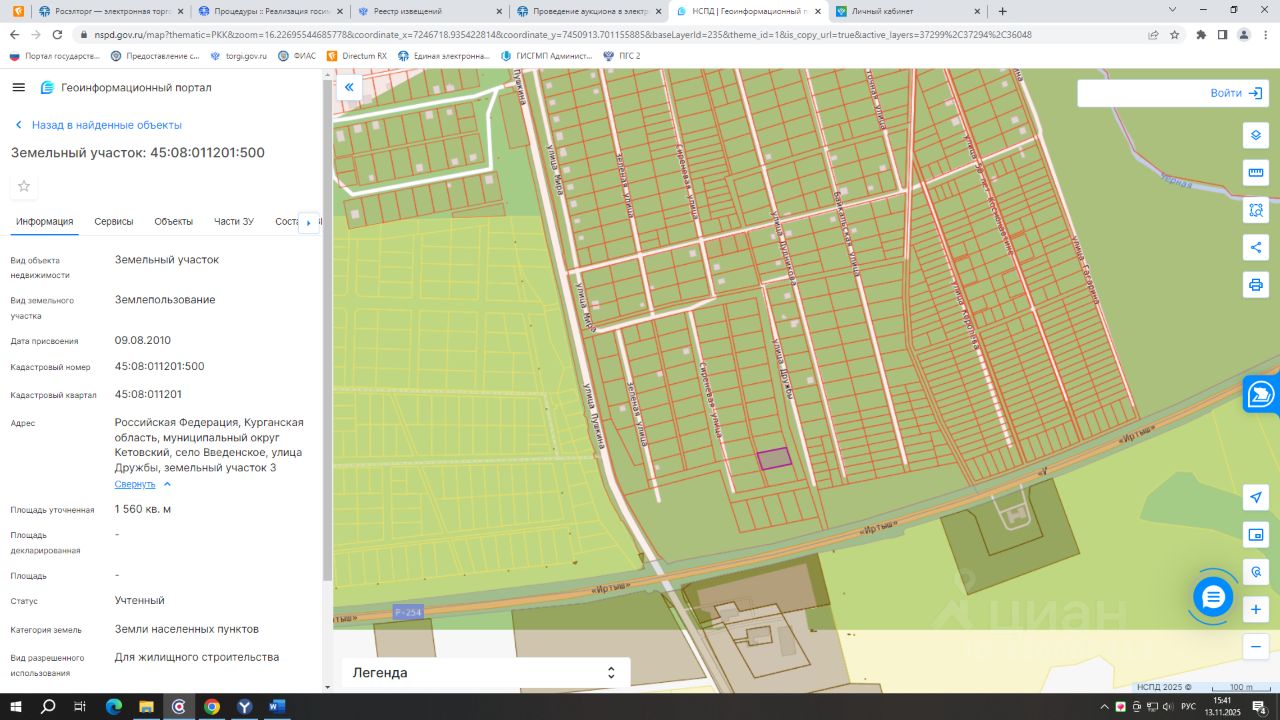The width and height of the screenshot is (1280, 720).
Task: Open the Объекты tab
Action: [174, 222]
